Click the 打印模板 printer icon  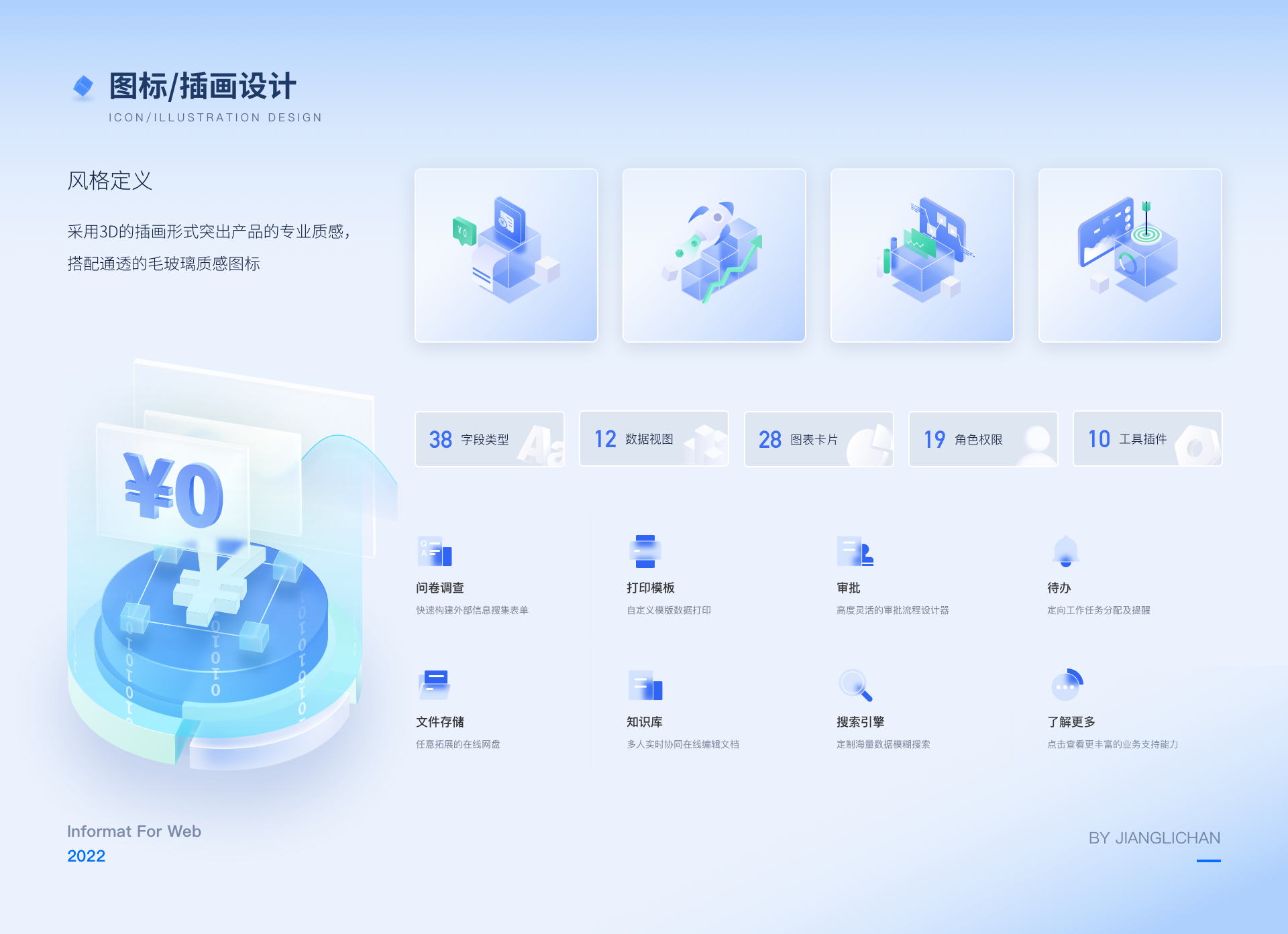645,551
